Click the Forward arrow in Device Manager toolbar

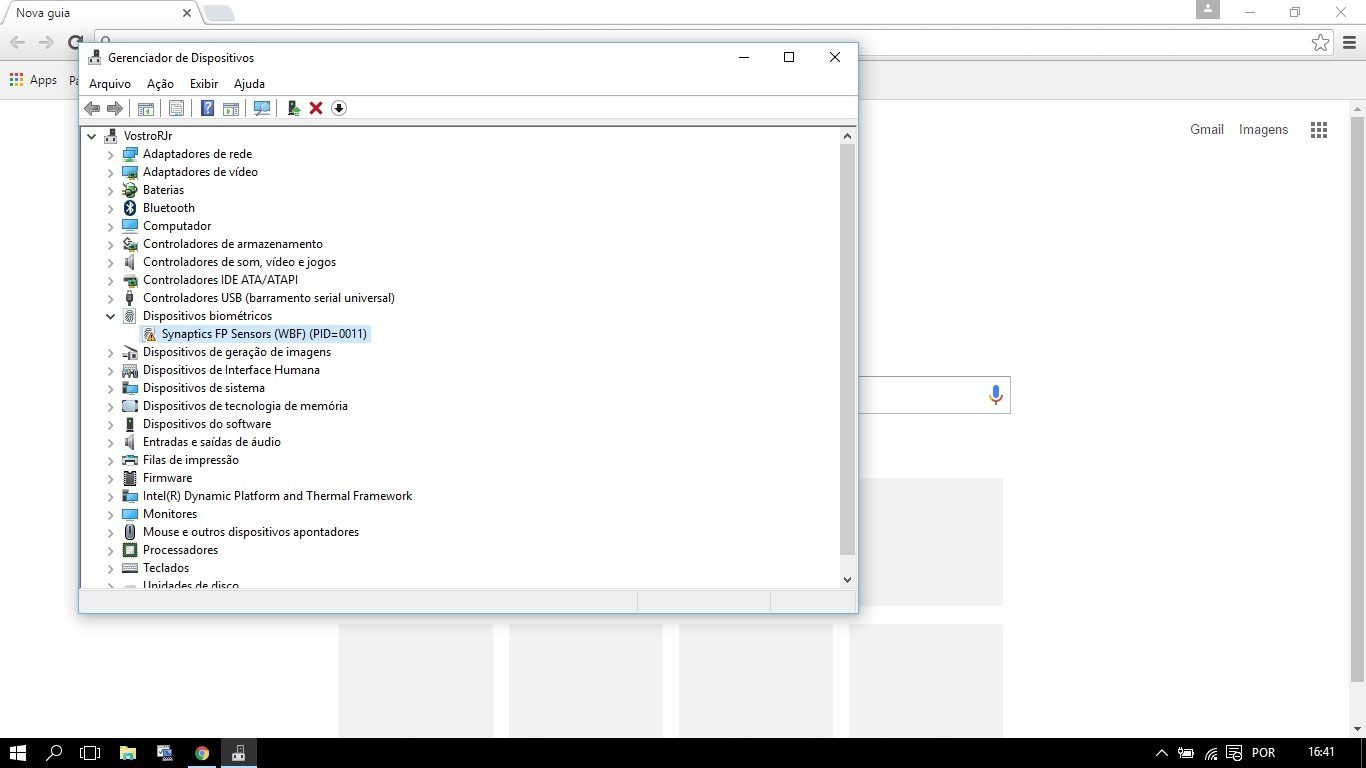[x=115, y=108]
